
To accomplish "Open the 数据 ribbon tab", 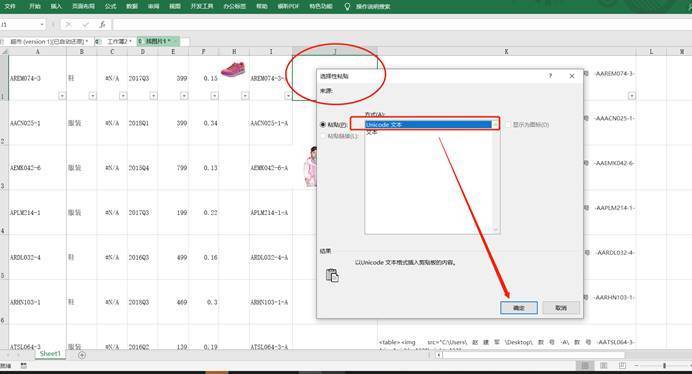I will pyautogui.click(x=132, y=6).
